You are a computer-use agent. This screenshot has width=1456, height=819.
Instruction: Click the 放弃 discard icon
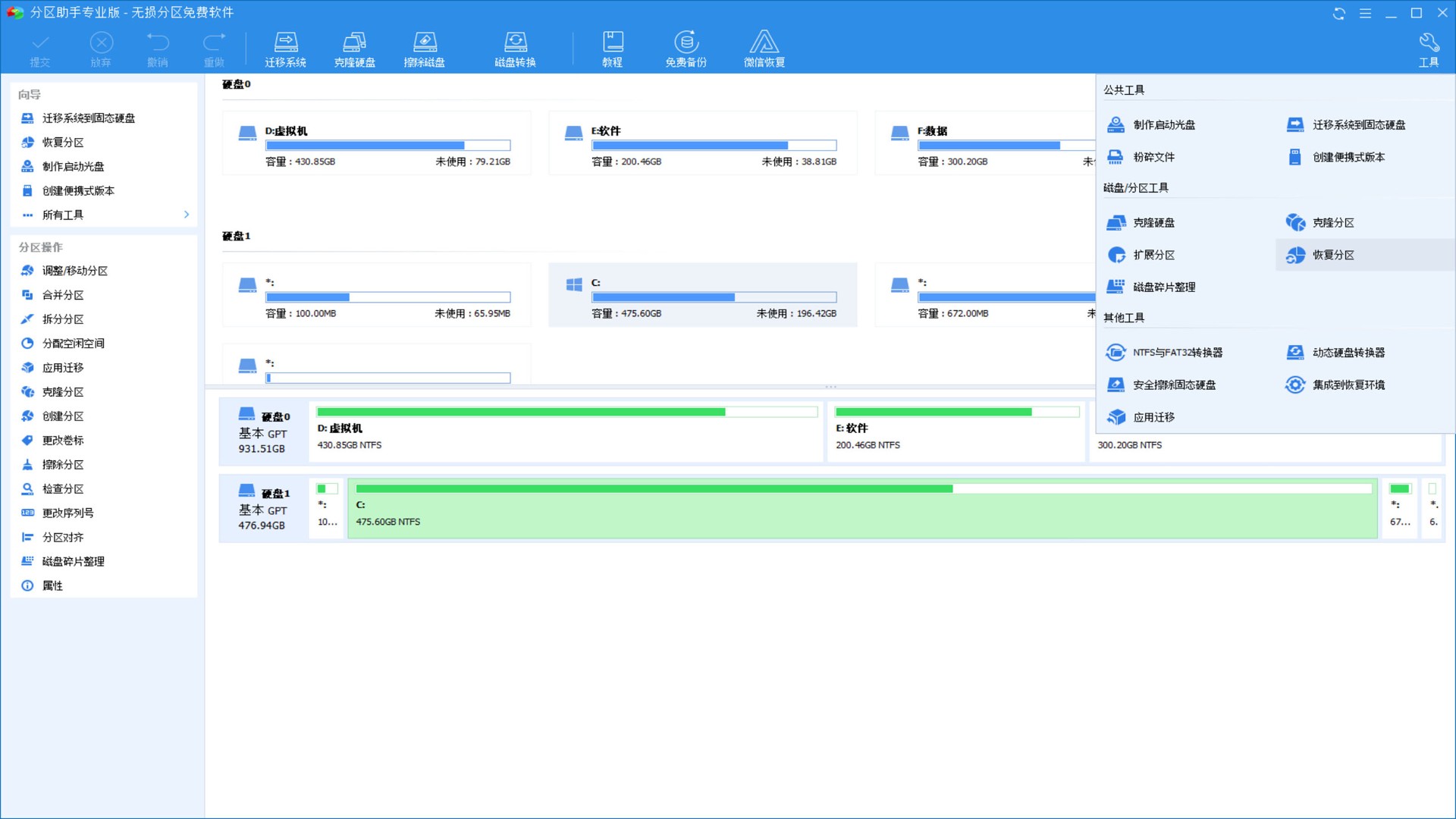[x=101, y=49]
